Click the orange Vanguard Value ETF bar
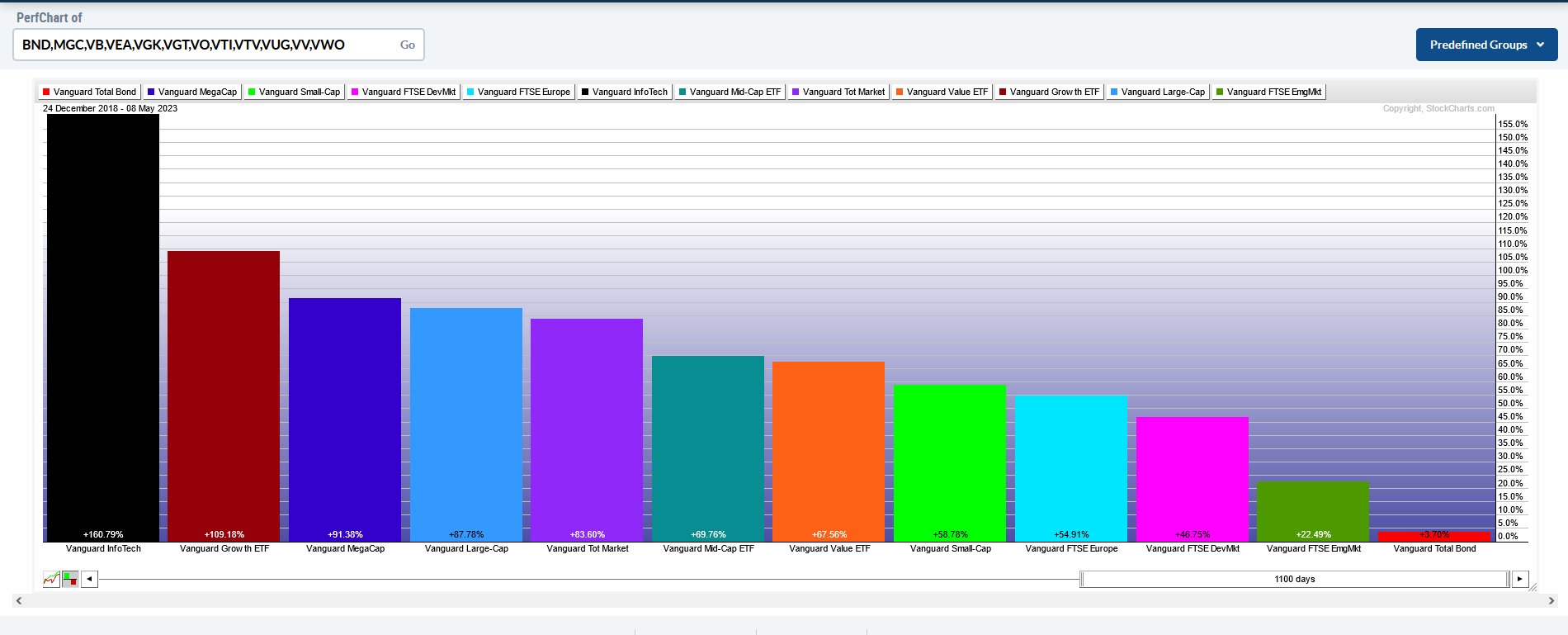Image resolution: width=1568 pixels, height=635 pixels. pos(829,452)
